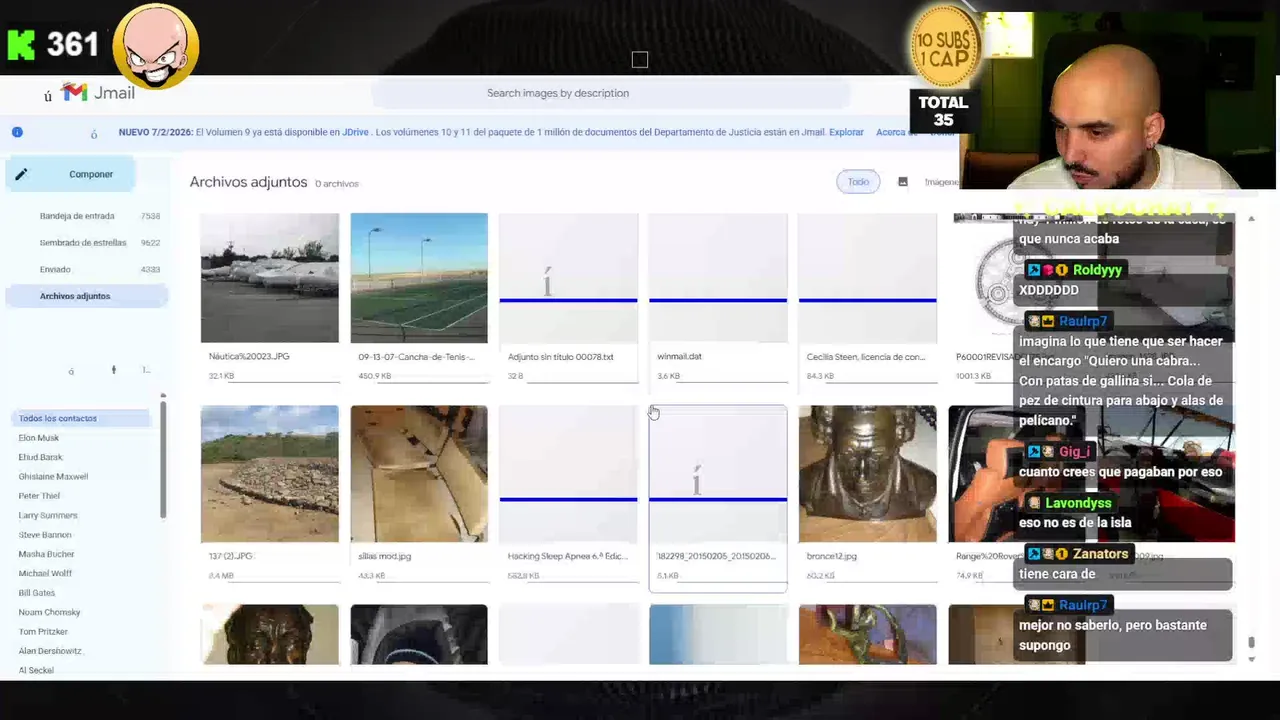Click the person icon below Archivos adjuntos sidebar

113,370
